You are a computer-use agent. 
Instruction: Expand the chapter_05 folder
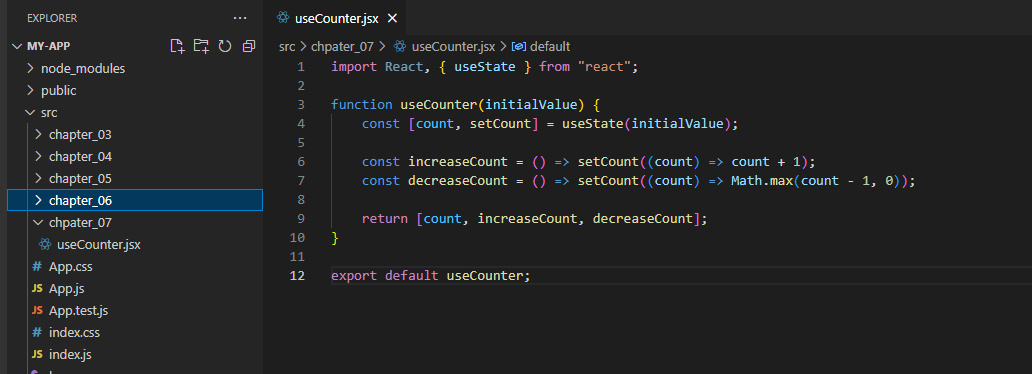tap(38, 178)
